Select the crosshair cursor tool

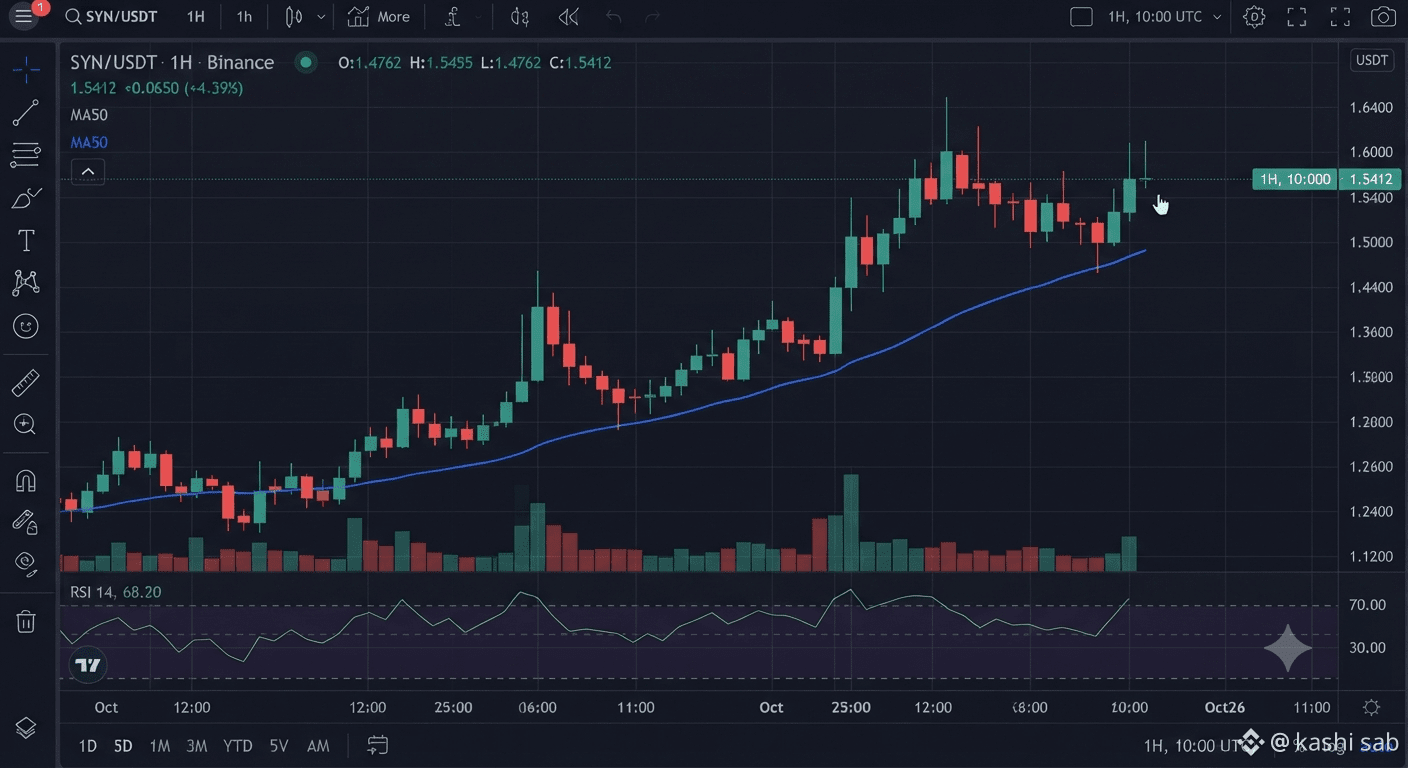26,69
